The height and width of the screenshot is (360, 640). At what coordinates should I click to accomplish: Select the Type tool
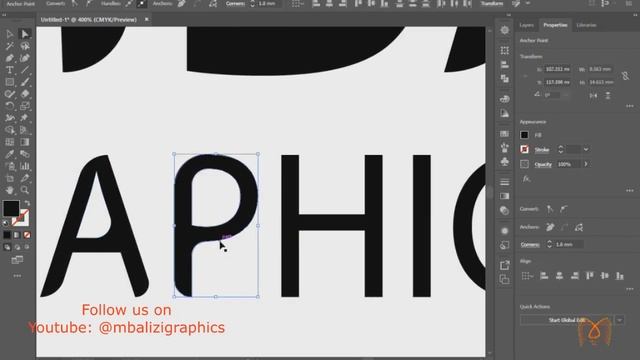coord(10,70)
